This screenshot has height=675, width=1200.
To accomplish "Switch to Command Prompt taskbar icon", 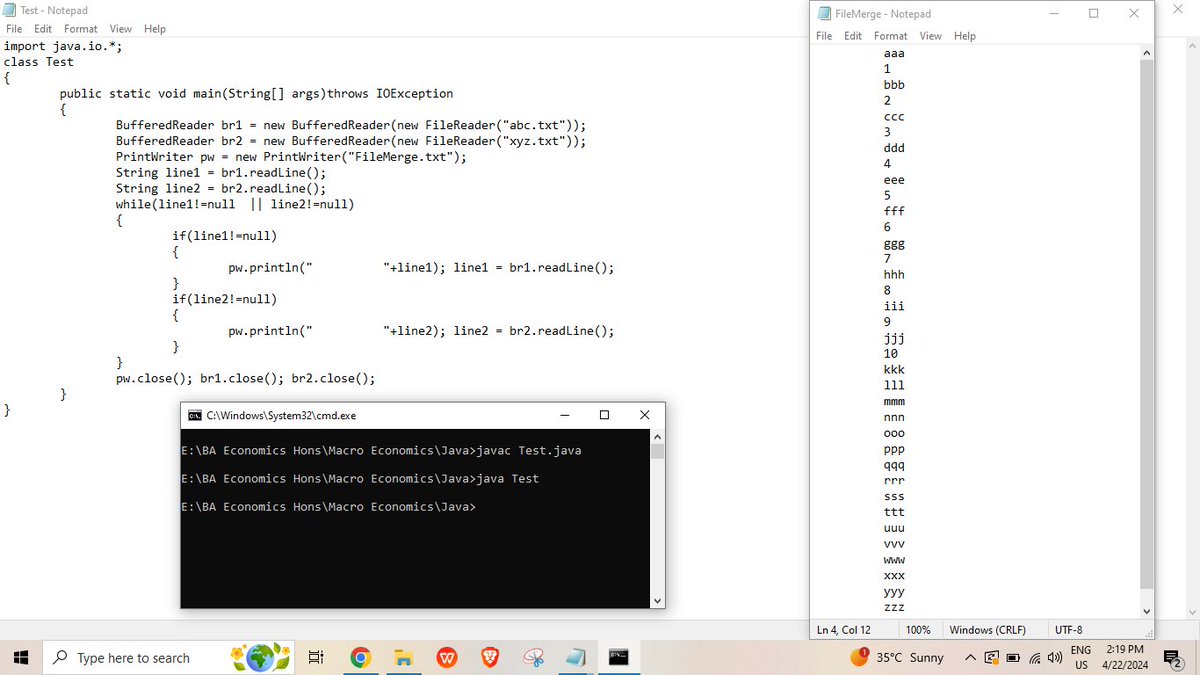I will (x=619, y=657).
